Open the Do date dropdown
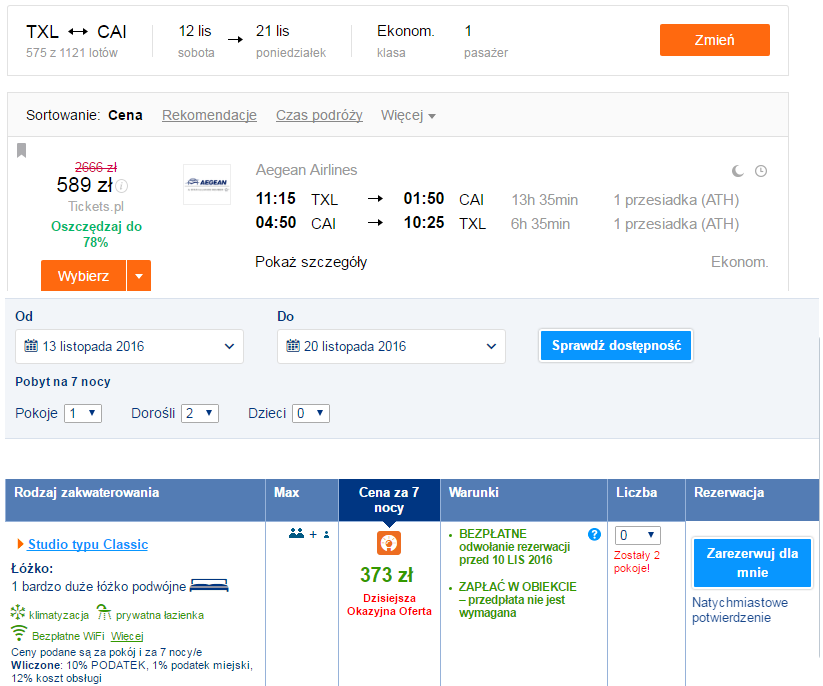This screenshot has width=823, height=686. pyautogui.click(x=391, y=346)
